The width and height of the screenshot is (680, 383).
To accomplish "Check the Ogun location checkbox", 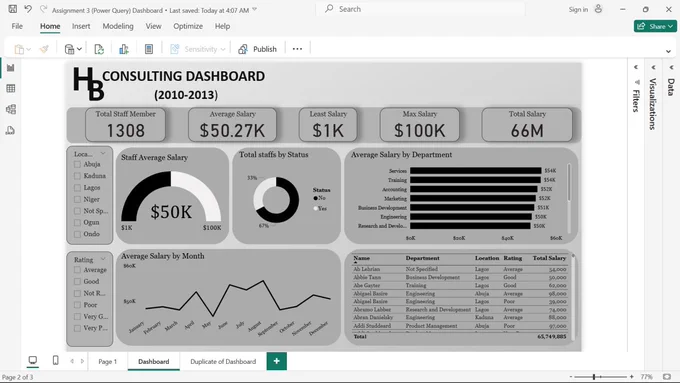I will [x=77, y=223].
